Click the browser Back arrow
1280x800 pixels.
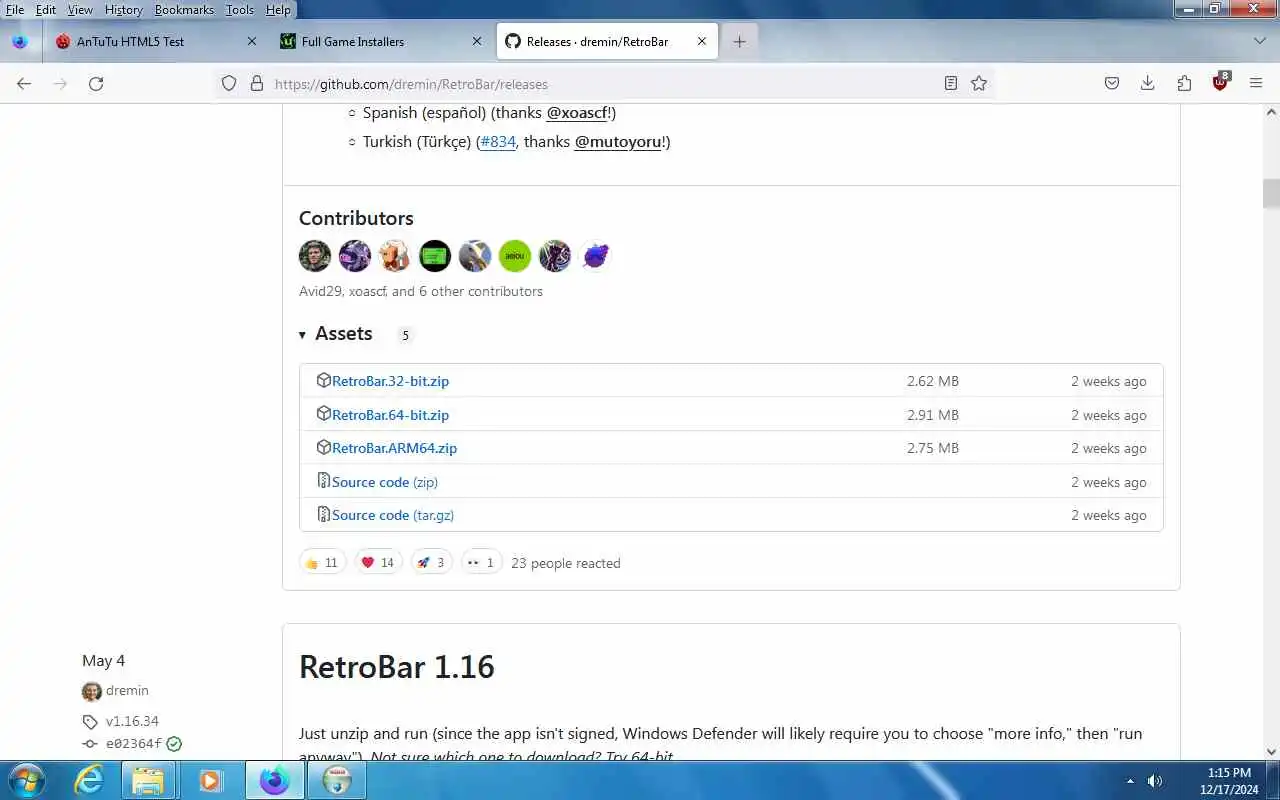pyautogui.click(x=24, y=84)
